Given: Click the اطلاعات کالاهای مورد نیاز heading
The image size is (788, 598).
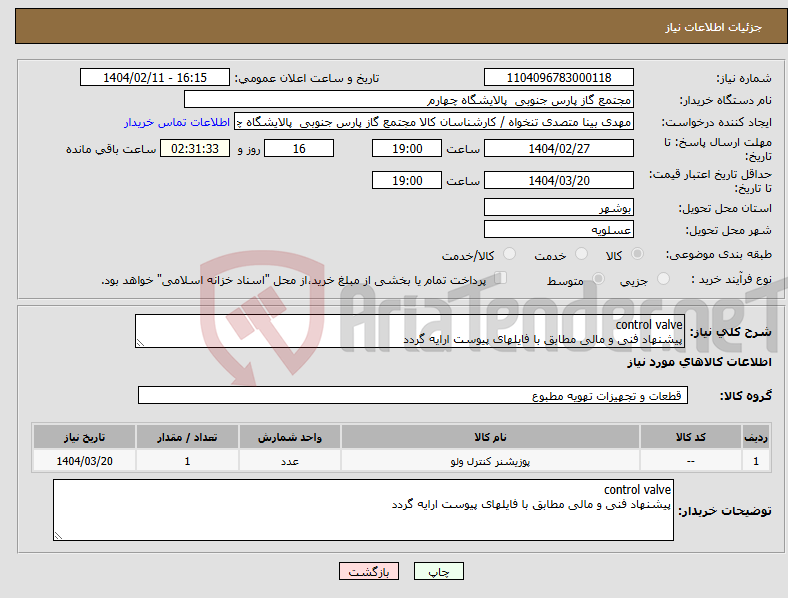Looking at the screenshot, I should pyautogui.click(x=699, y=362).
